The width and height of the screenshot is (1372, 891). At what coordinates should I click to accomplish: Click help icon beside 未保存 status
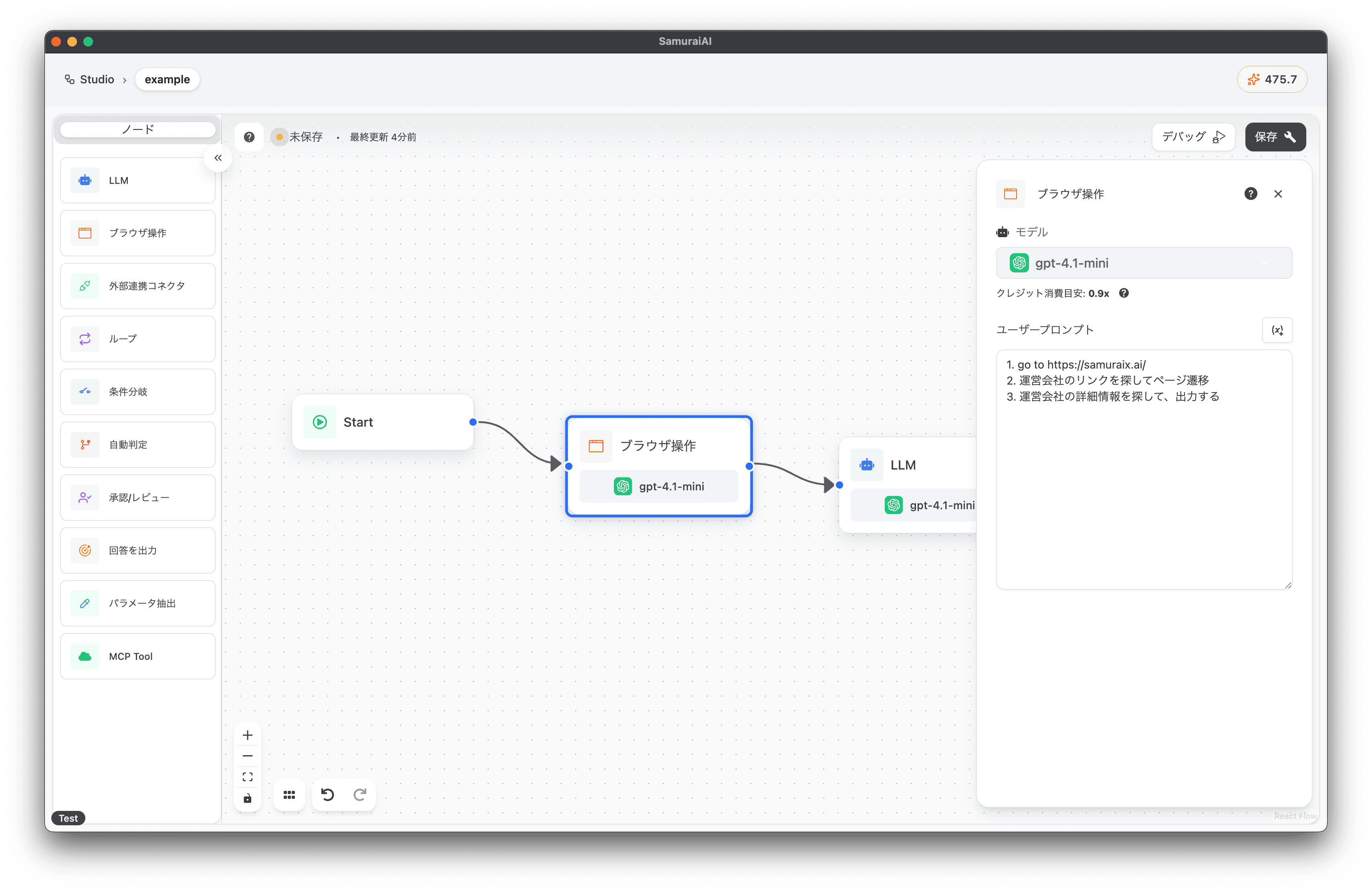pos(249,137)
